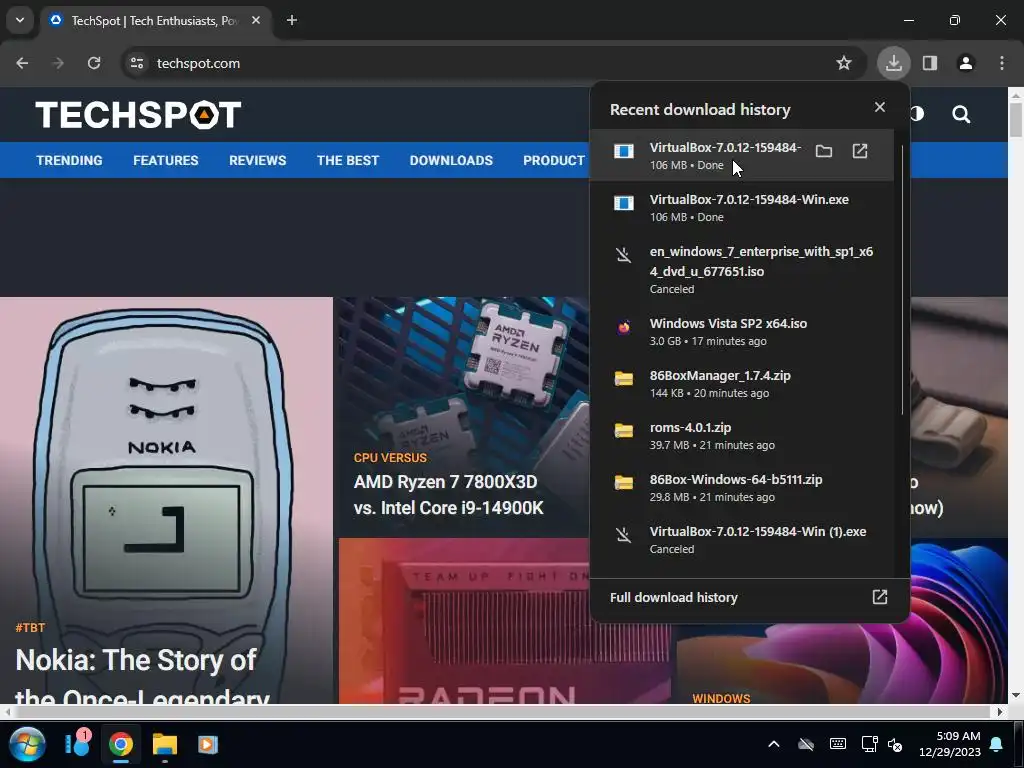This screenshot has width=1024, height=768.
Task: Open AMD Ryzen 7 7800X3D vs Intel article
Action: (x=448, y=495)
